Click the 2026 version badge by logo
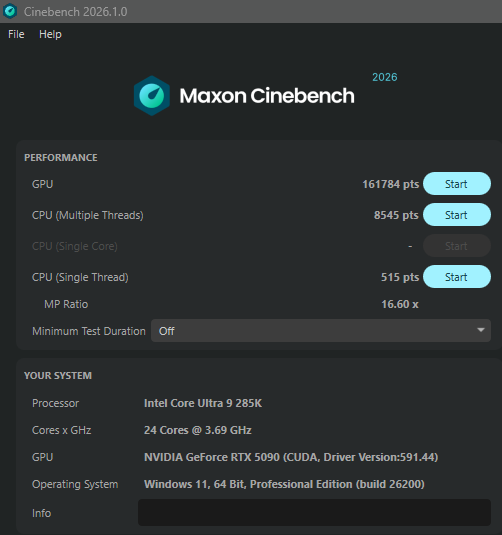 point(385,77)
